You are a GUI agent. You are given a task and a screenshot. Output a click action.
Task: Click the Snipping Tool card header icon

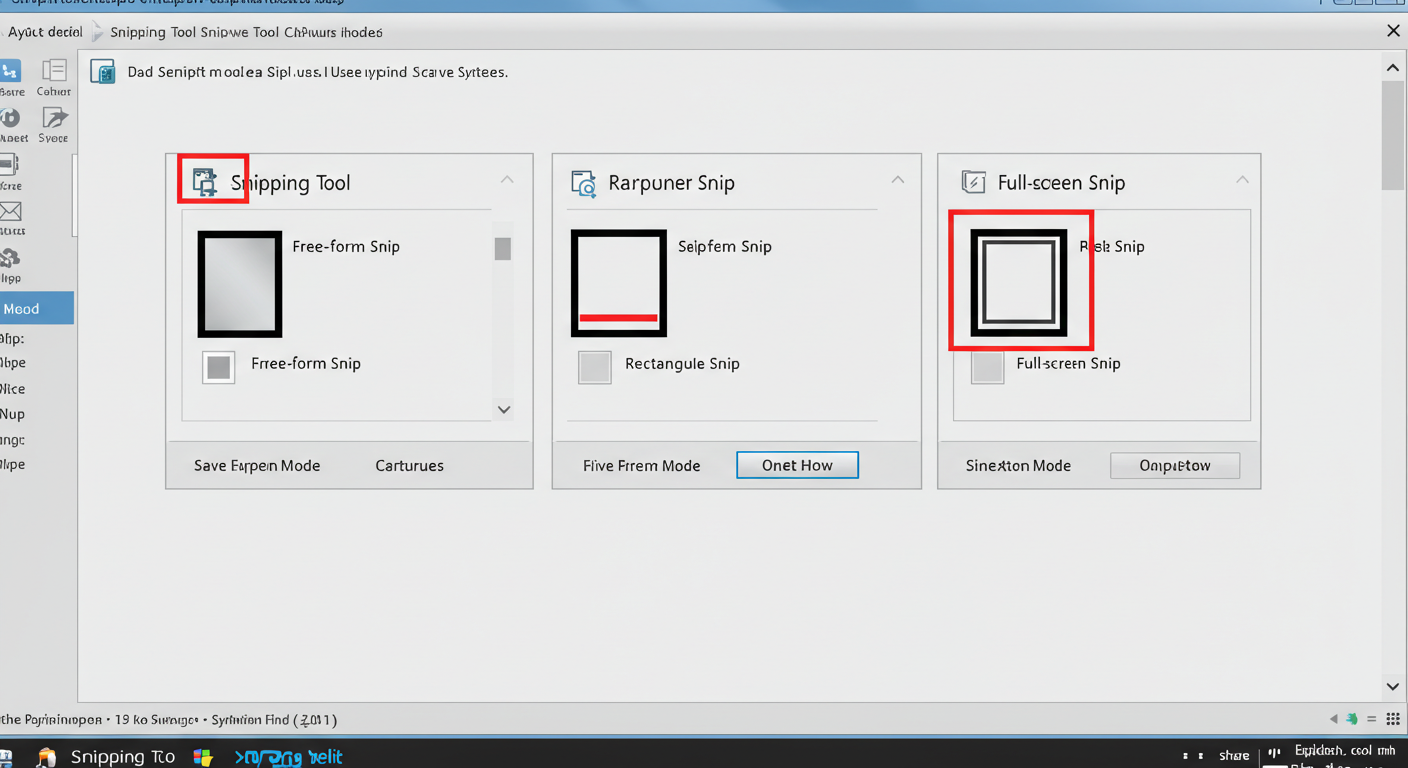click(x=205, y=182)
